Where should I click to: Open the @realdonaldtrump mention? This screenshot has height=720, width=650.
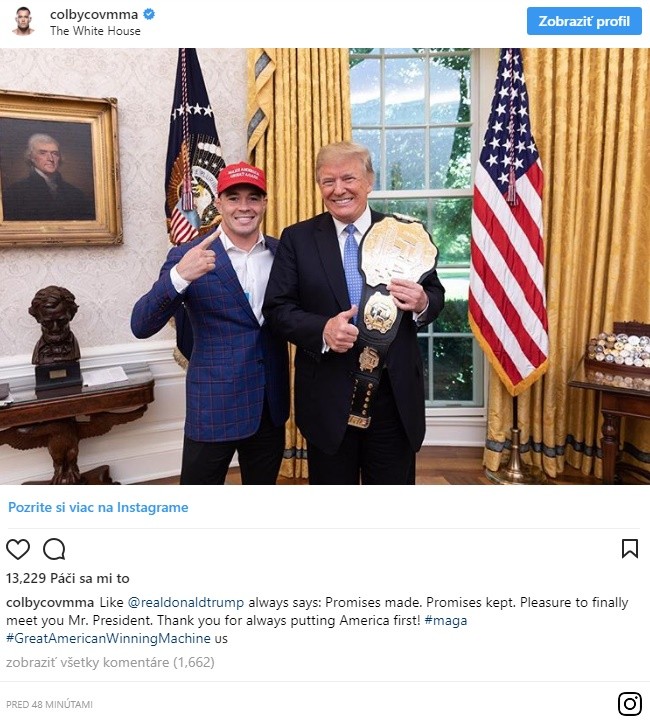pyautogui.click(x=185, y=602)
